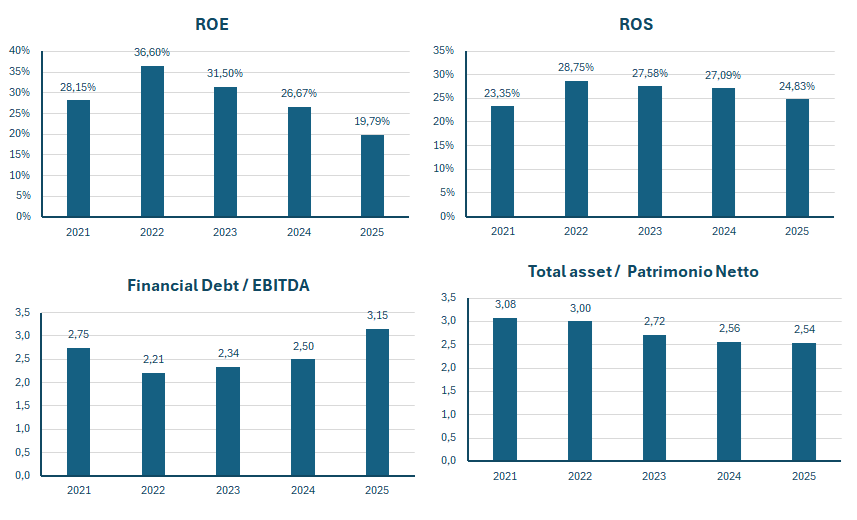Click the 3,00 data label
The height and width of the screenshot is (520, 857).
(x=580, y=308)
